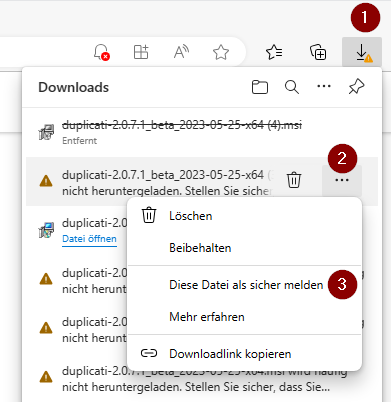Click the Entfernt status text
The width and height of the screenshot is (391, 402).
[79, 141]
